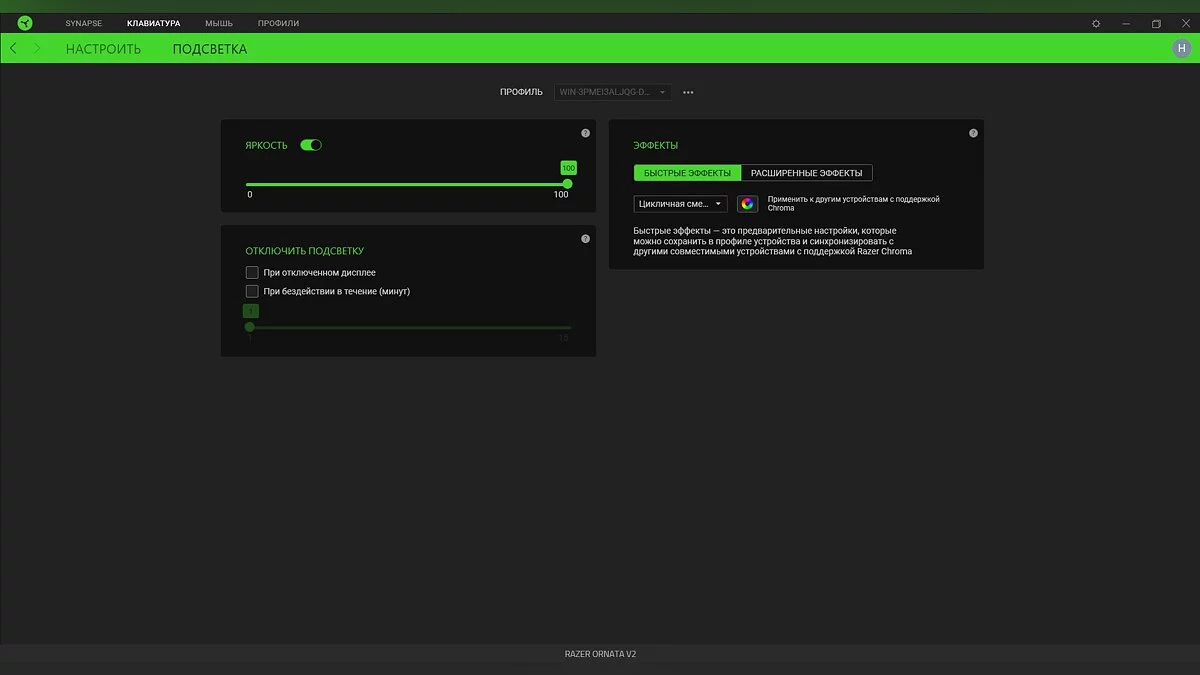Click the user account avatar
Viewport: 1200px width, 675px height.
tap(1181, 48)
